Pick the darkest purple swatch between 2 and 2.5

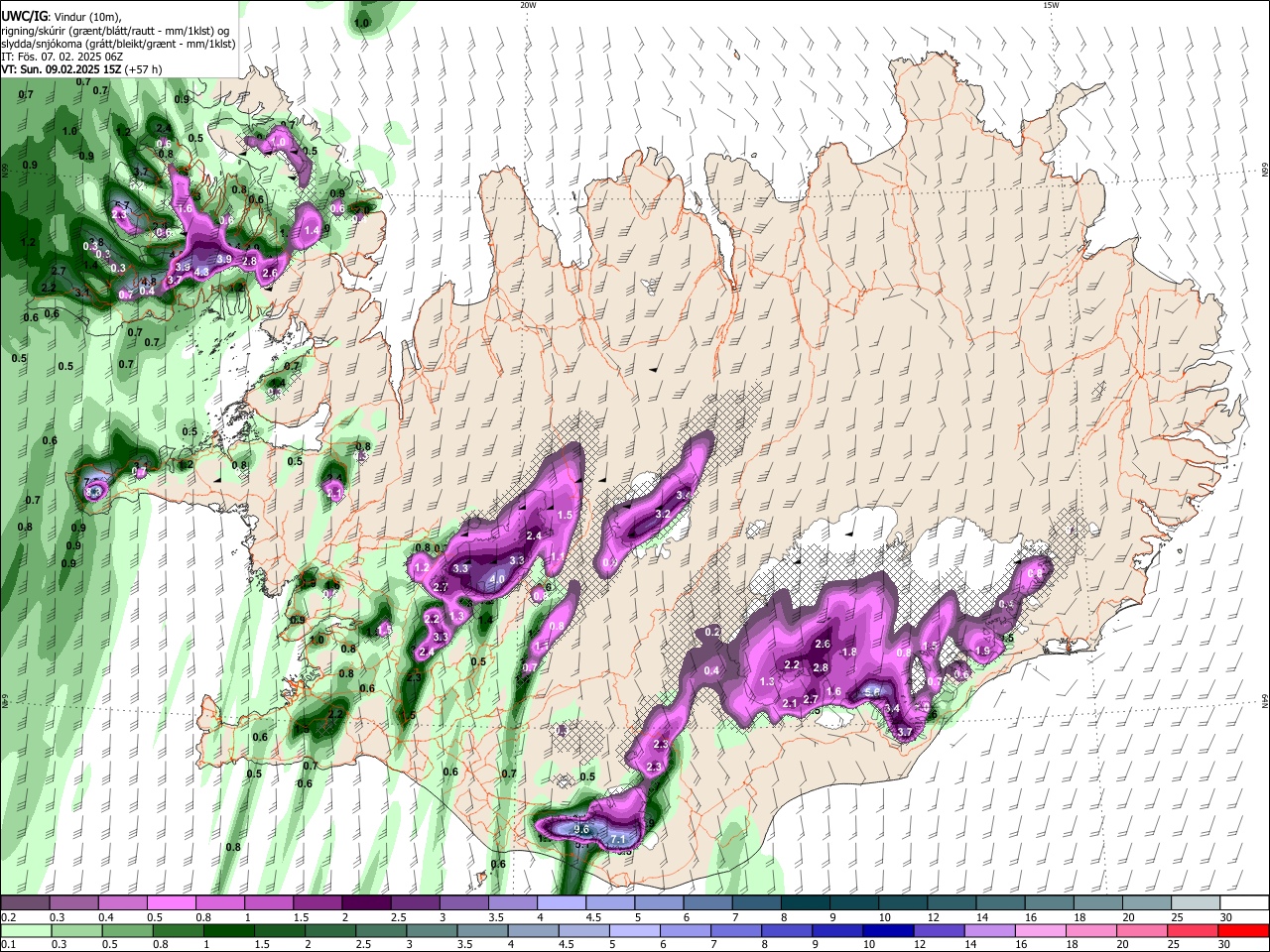coord(365,902)
